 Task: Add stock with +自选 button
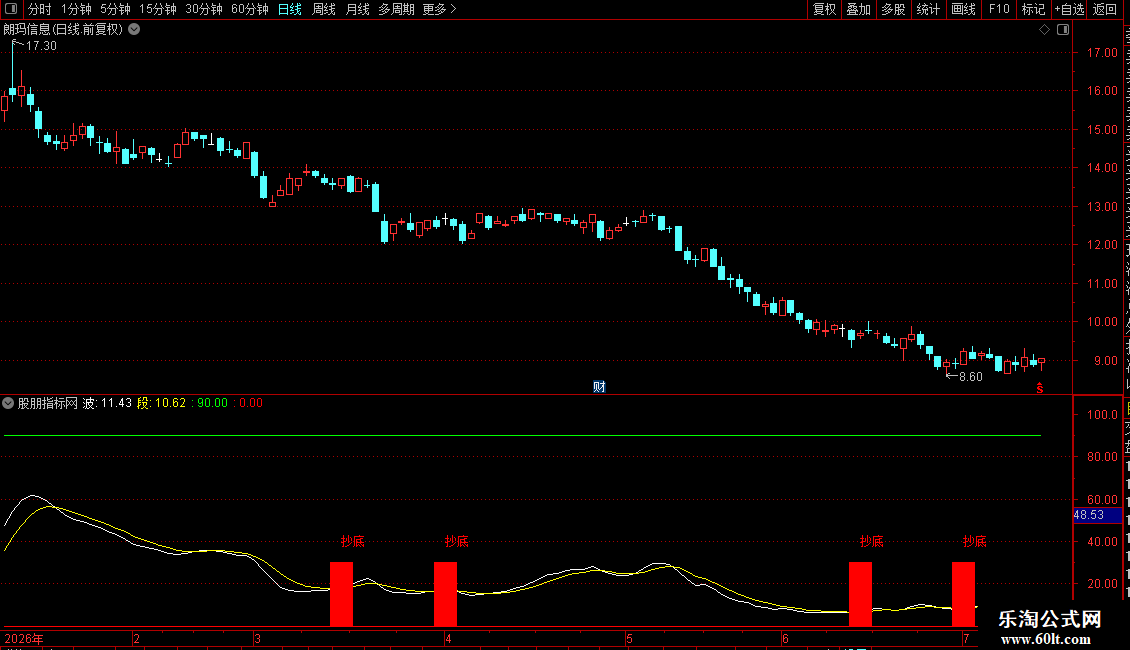(x=1069, y=9)
